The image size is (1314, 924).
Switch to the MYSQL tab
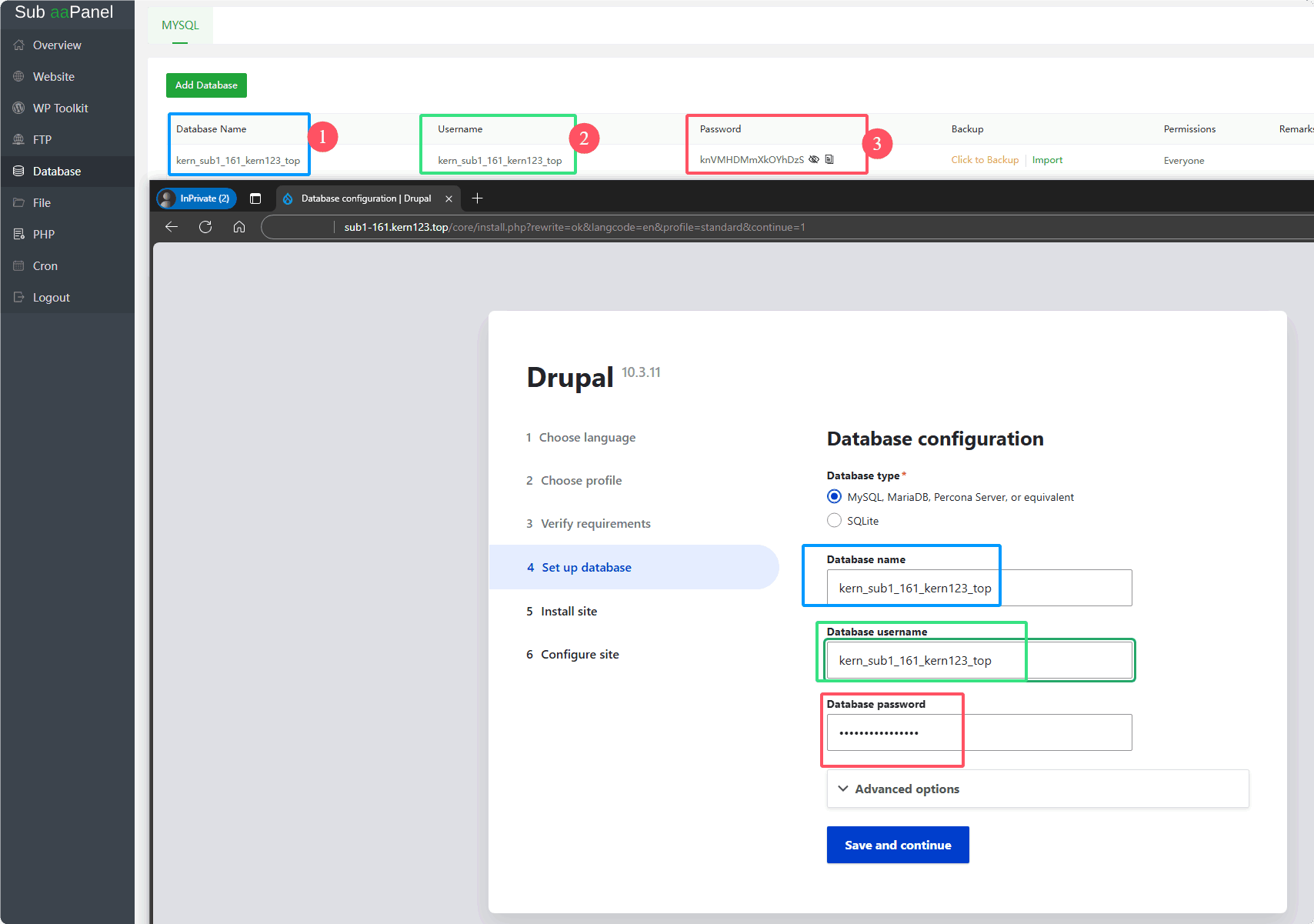180,25
